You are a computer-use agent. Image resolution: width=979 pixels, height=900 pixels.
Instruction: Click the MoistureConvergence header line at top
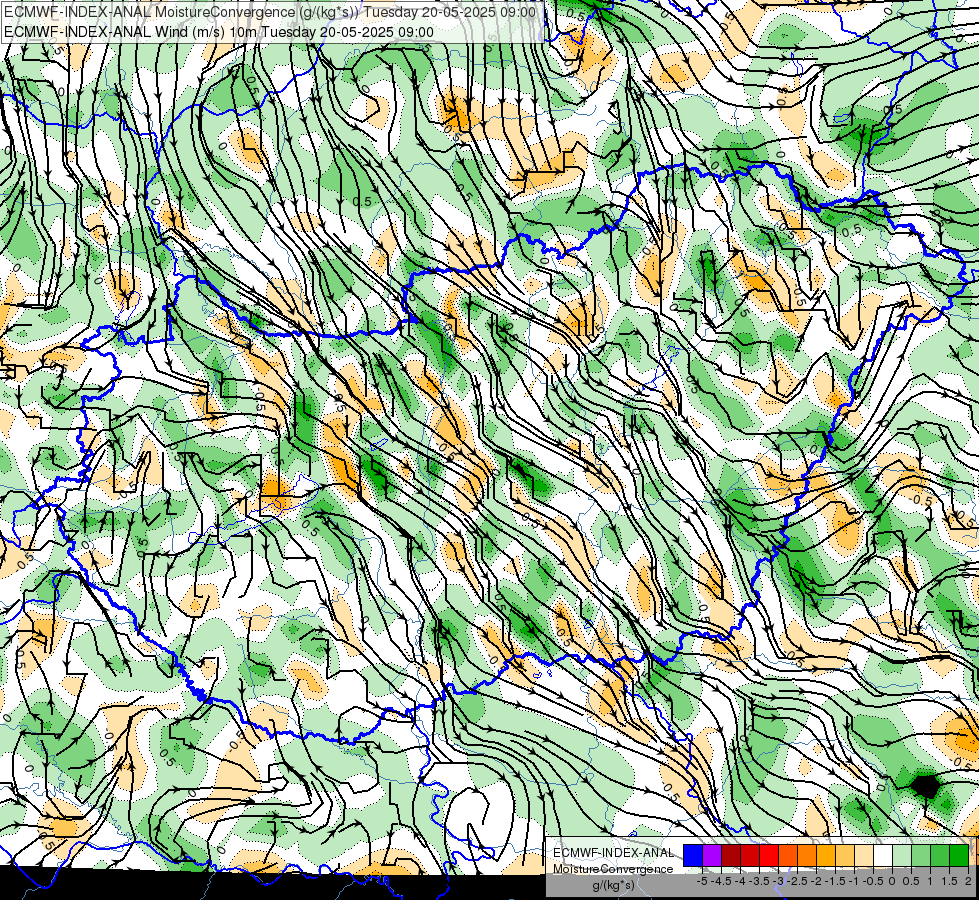270,12
